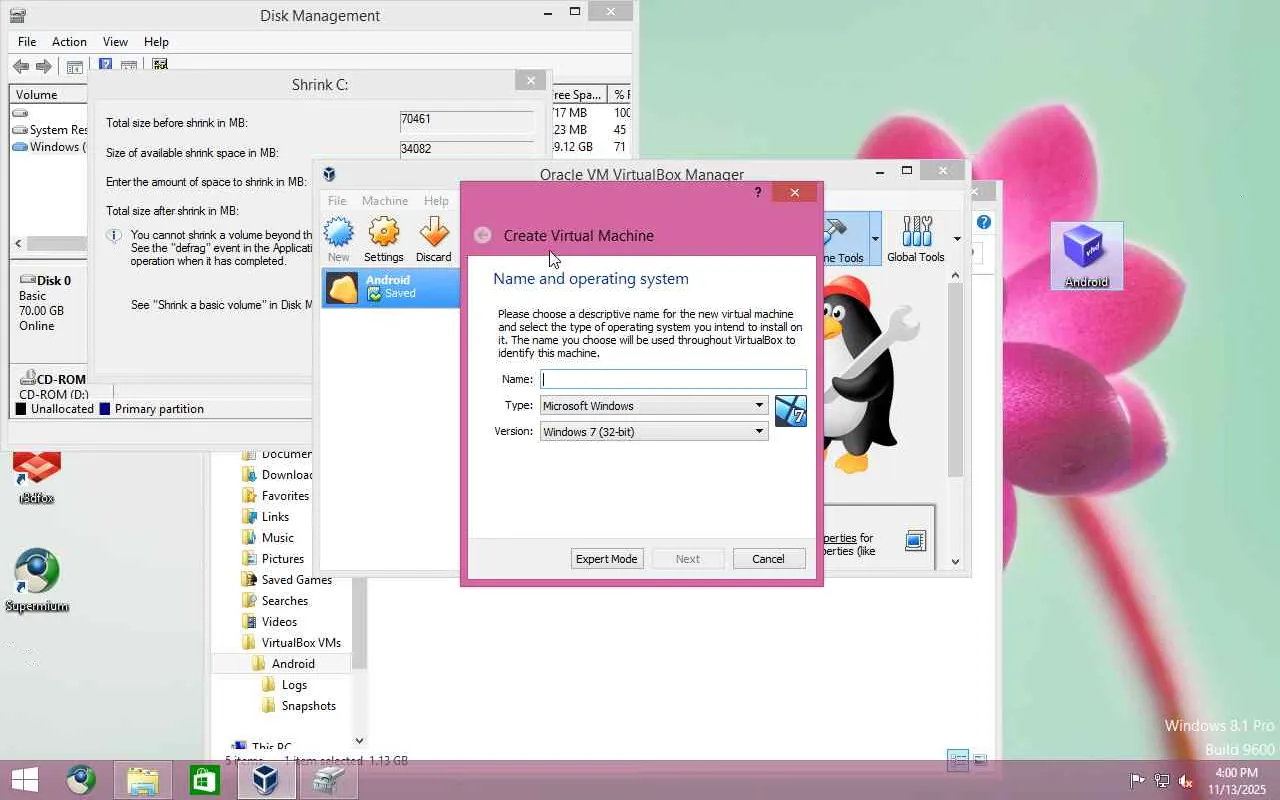
Task: Click the speaker volume tray icon
Action: pos(1186,781)
